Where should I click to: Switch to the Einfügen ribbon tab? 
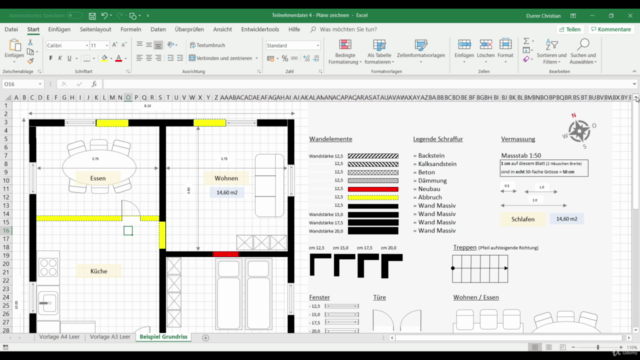[59, 29]
